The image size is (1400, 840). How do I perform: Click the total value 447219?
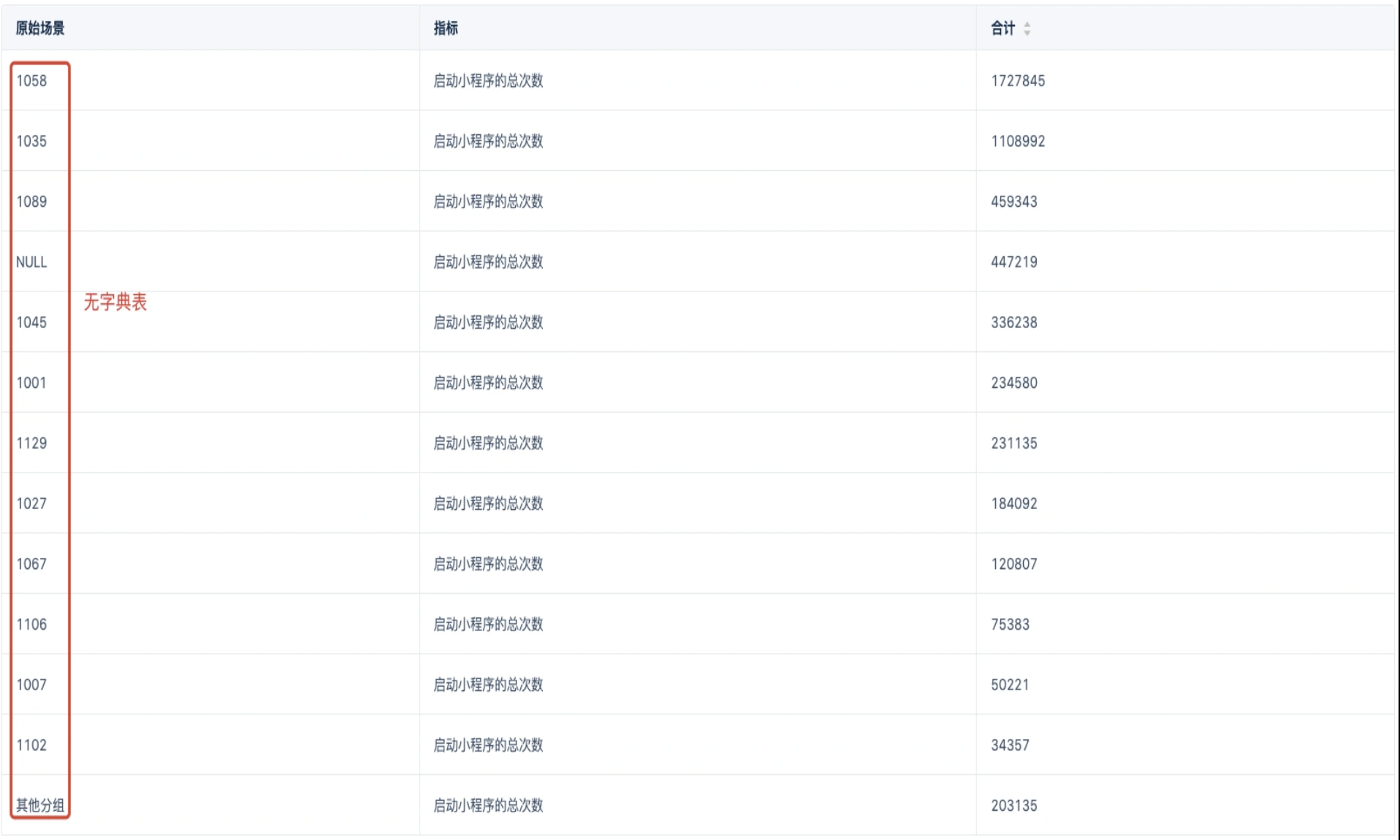pyautogui.click(x=1014, y=262)
